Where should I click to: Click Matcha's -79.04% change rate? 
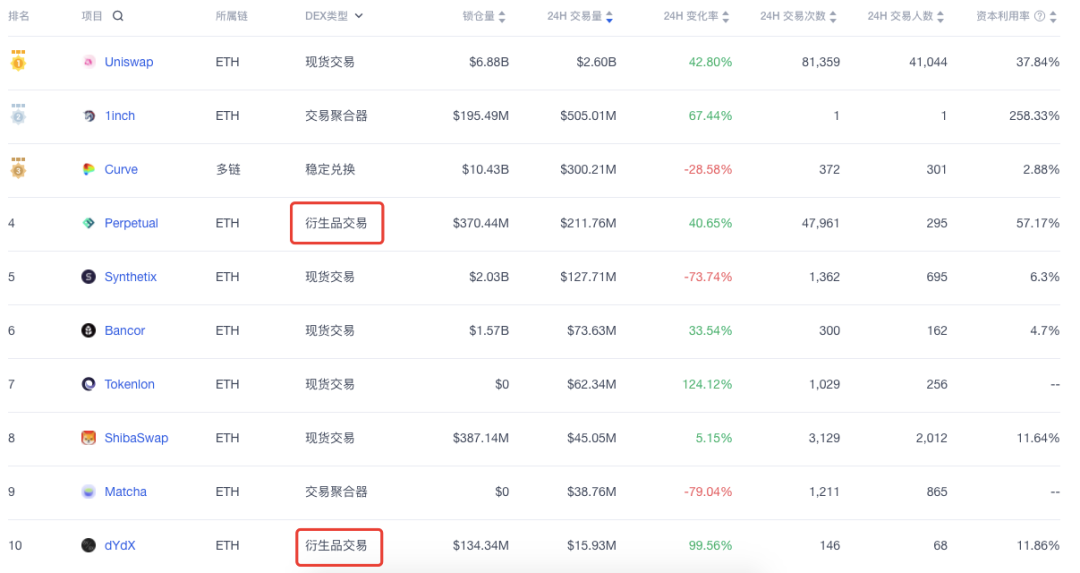point(708,492)
